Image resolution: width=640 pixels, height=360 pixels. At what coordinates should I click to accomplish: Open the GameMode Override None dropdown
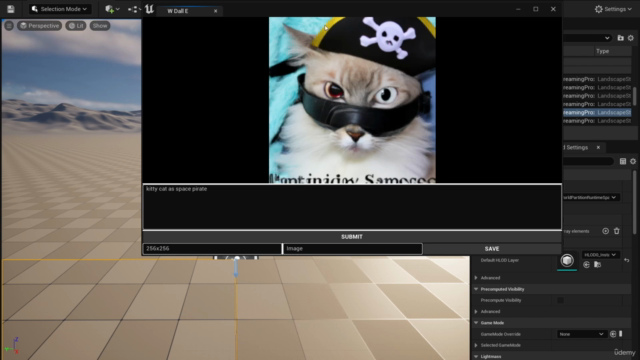[582, 334]
